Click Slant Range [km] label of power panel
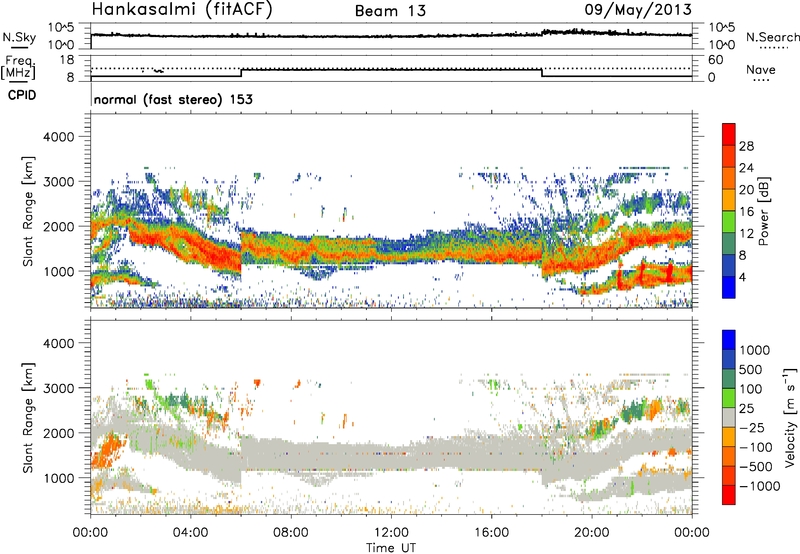Viewport: 800px width, 554px height. click(28, 211)
